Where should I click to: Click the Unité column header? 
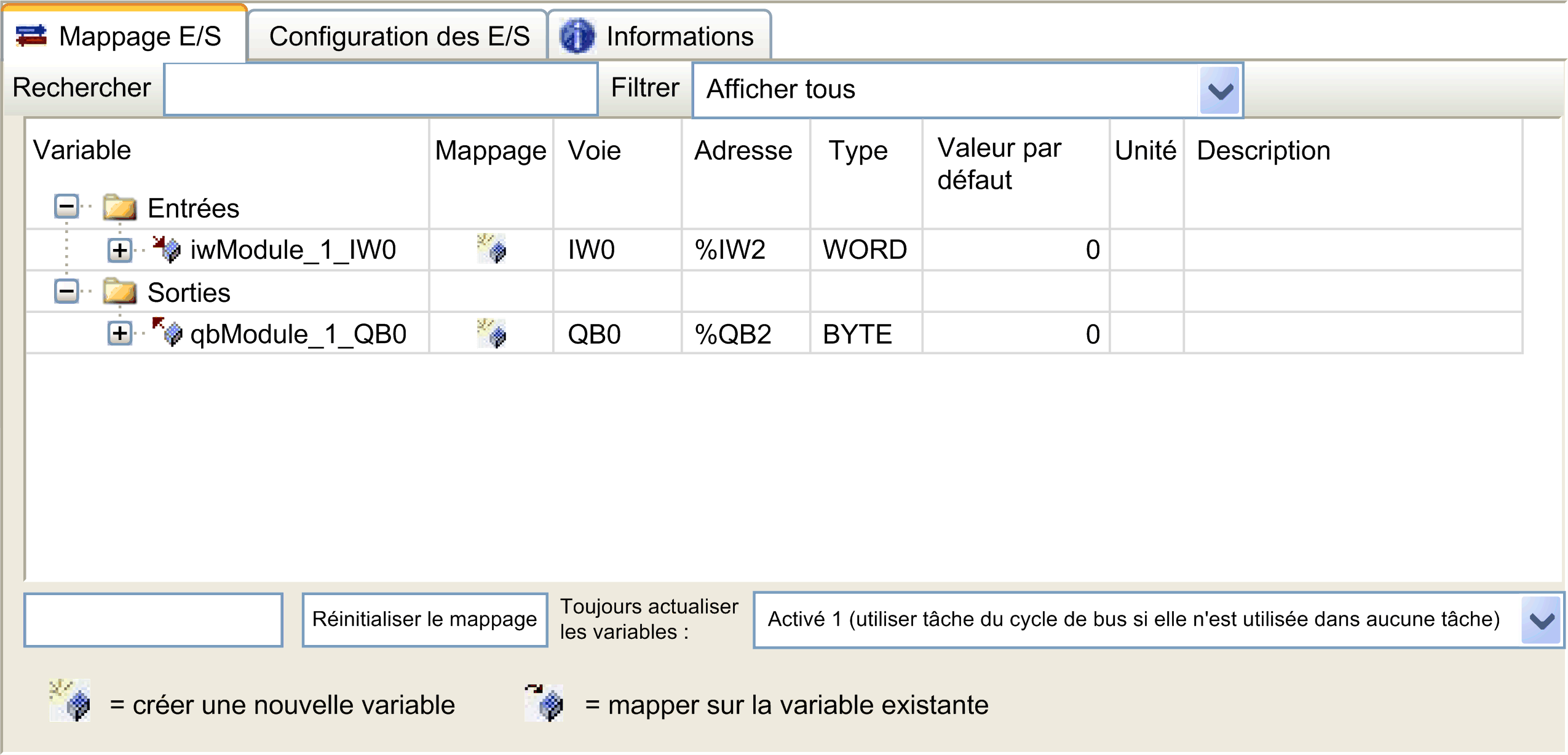(1146, 151)
